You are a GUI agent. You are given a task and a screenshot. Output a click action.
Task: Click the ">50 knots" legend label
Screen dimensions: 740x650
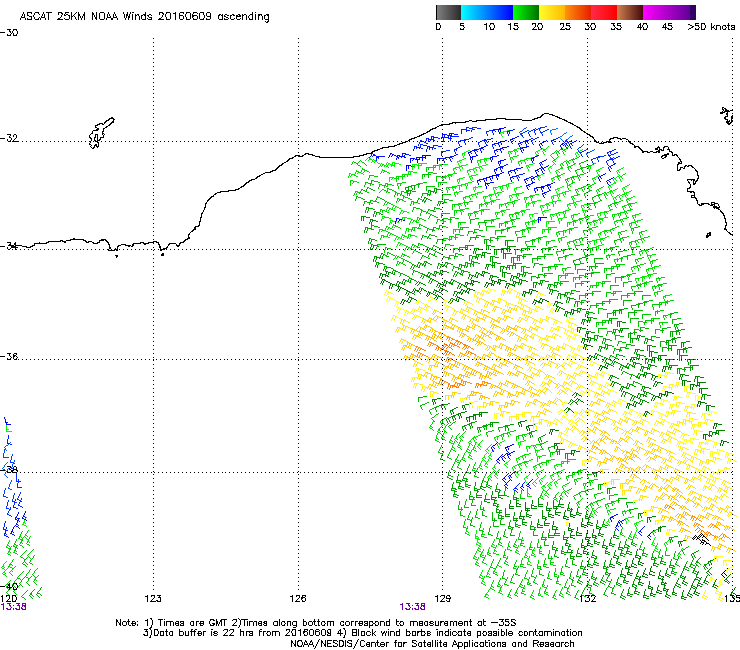(x=711, y=27)
